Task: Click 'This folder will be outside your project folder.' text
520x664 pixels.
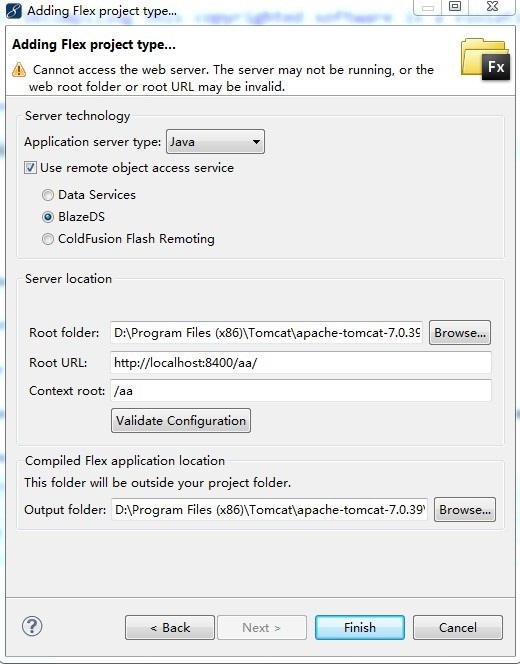Action: [158, 483]
